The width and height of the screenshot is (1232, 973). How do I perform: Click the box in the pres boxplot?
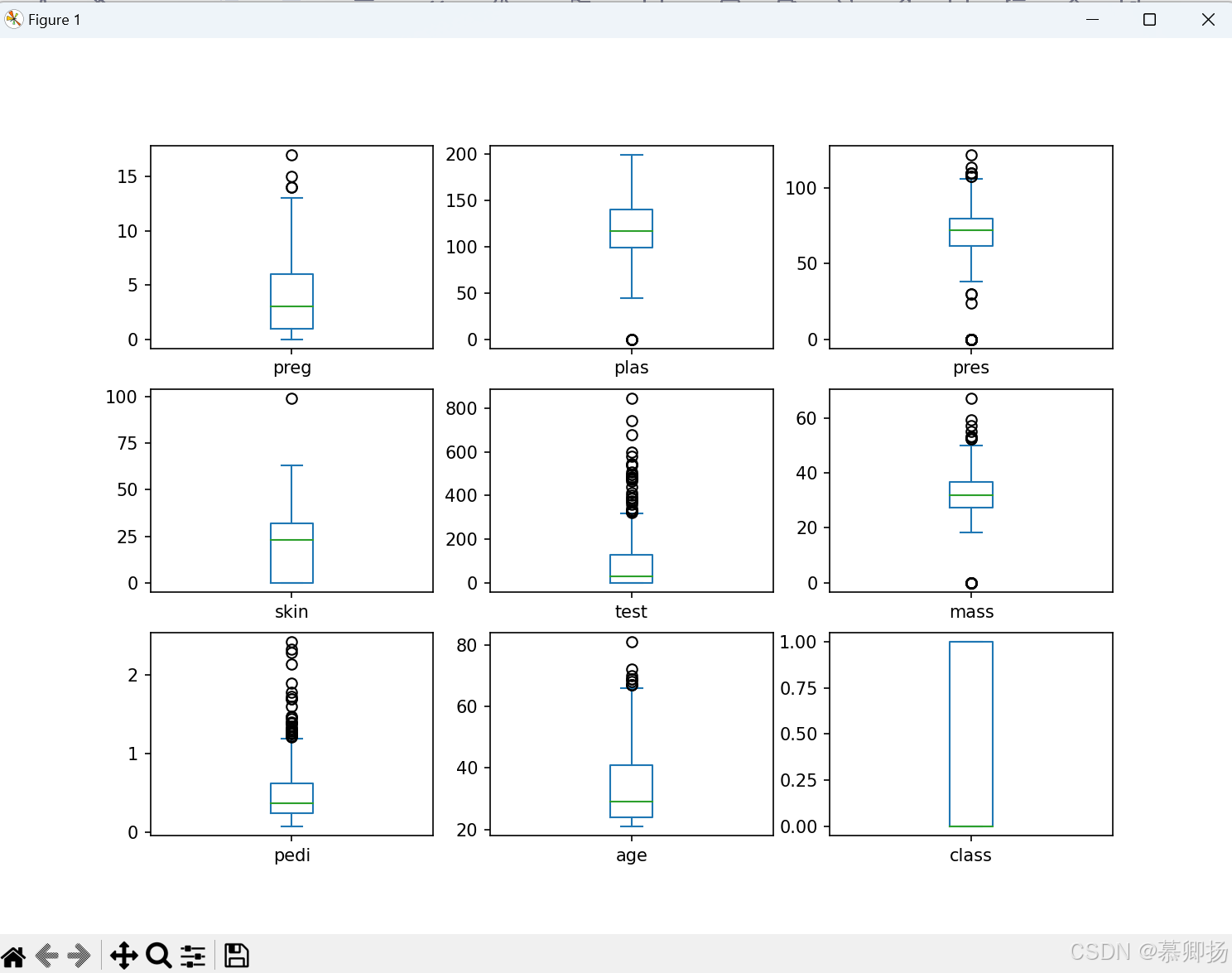[x=971, y=233]
